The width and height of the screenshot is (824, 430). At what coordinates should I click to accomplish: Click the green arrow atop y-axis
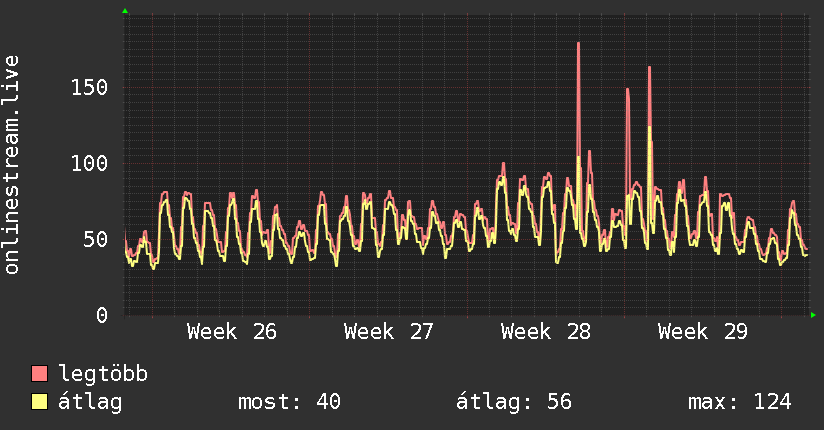pyautogui.click(x=125, y=11)
